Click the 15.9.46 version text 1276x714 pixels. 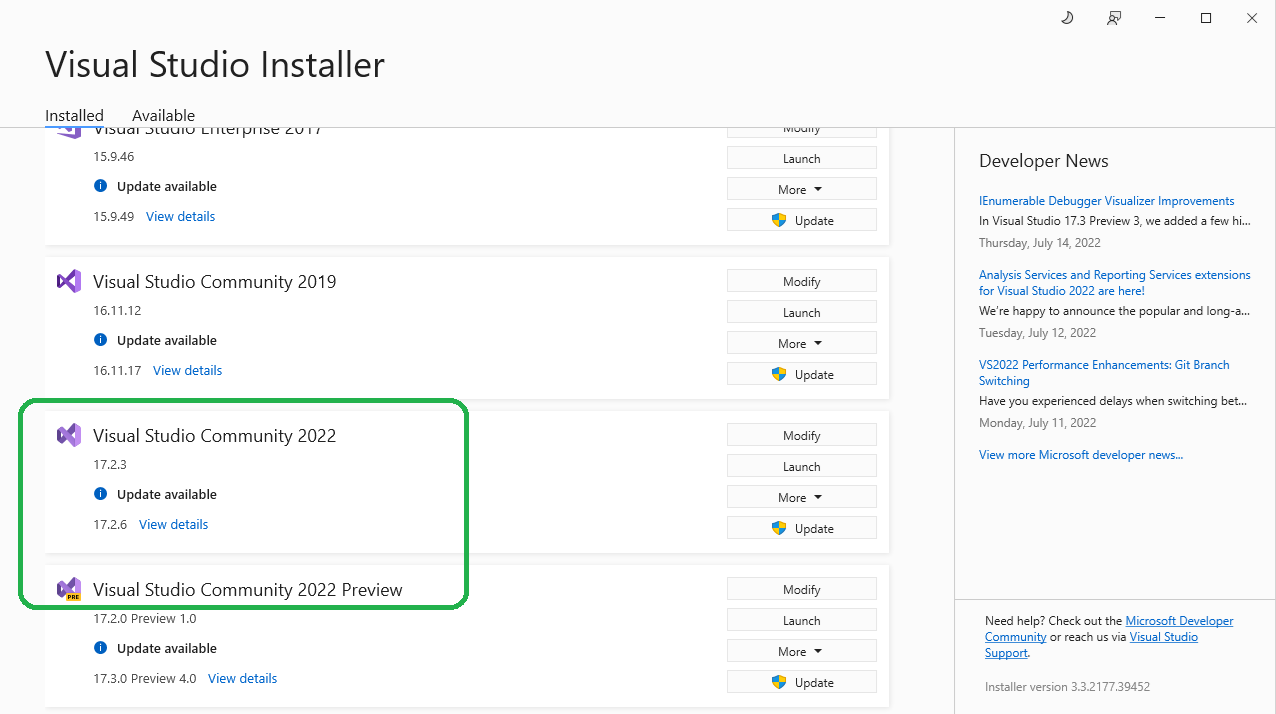pos(113,157)
